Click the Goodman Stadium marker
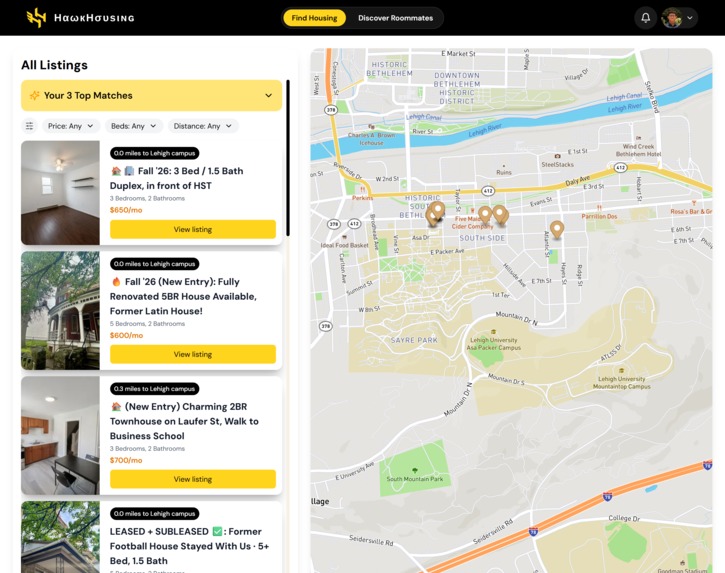The image size is (725, 573). 682,562
